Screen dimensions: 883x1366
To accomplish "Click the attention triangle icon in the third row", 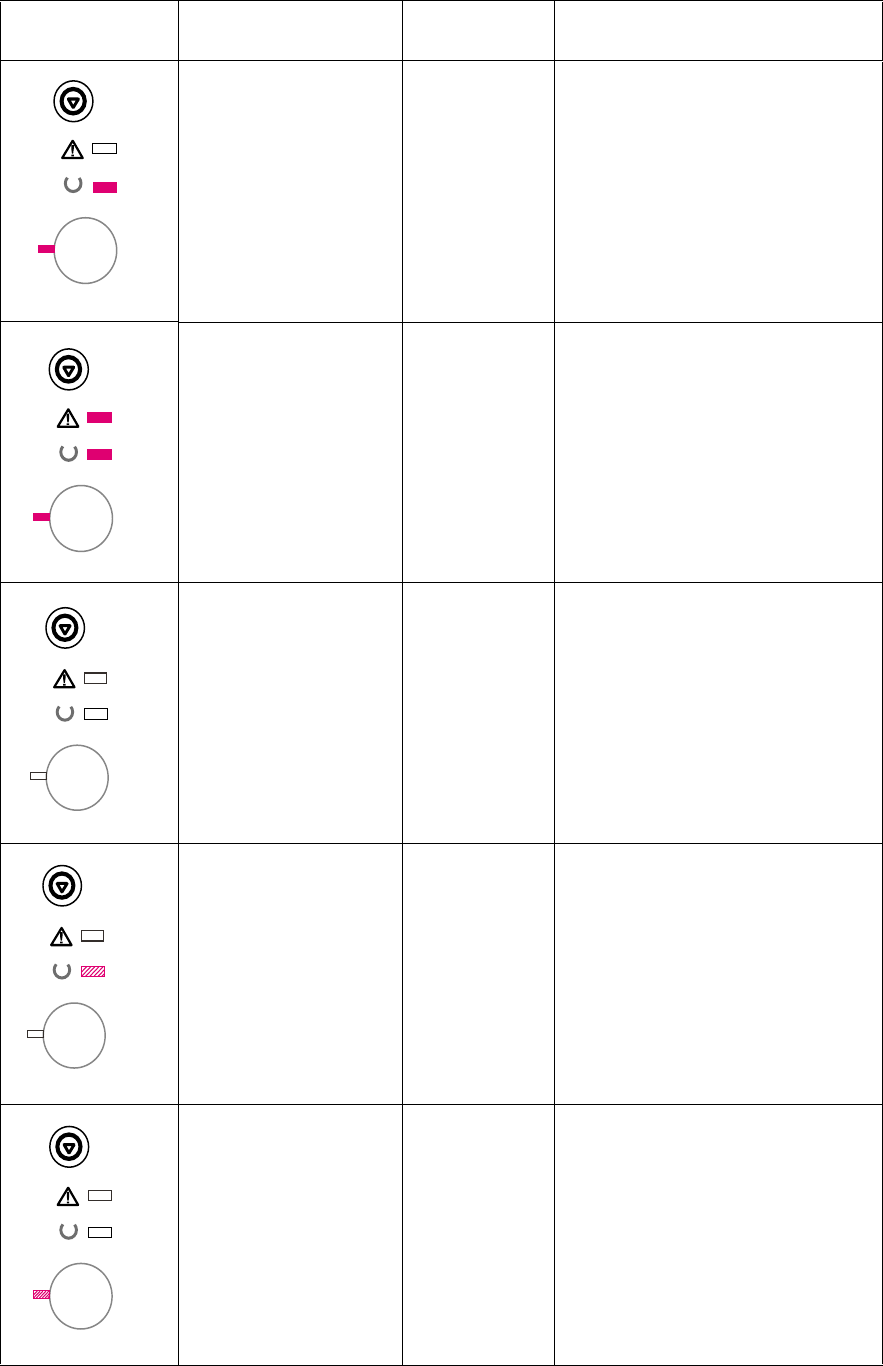I will [64, 679].
